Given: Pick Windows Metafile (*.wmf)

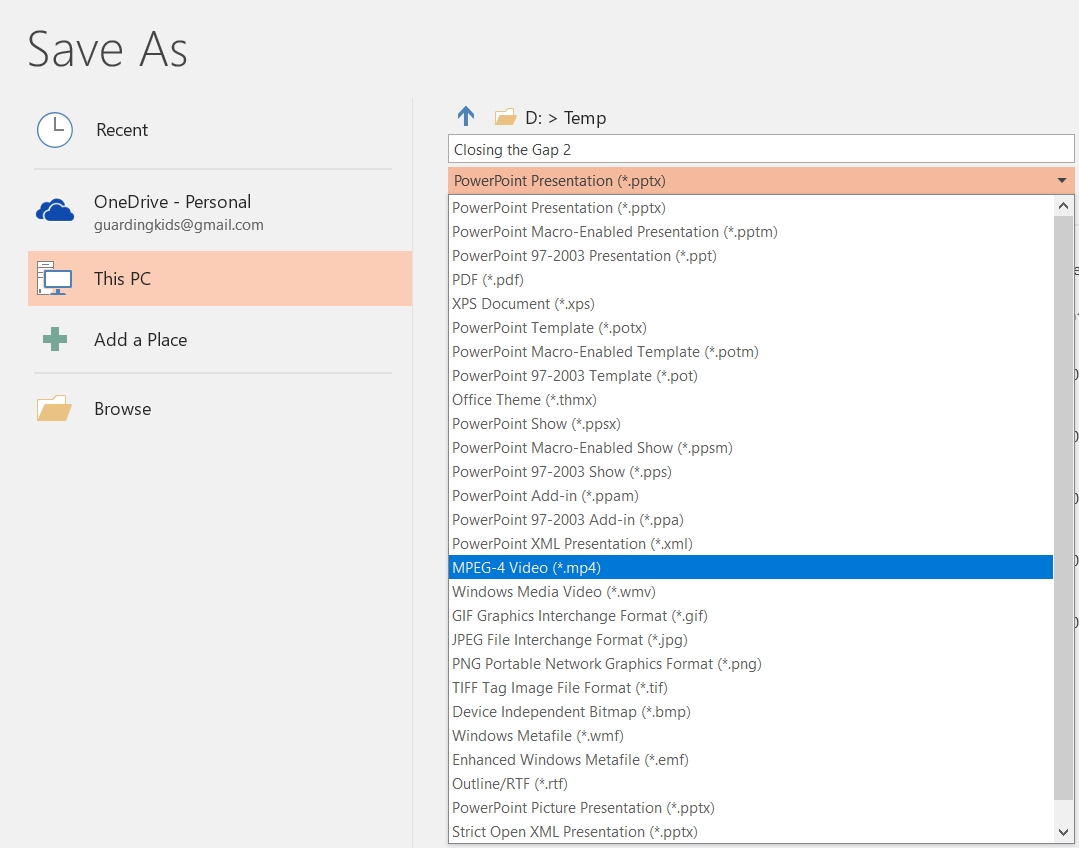Looking at the screenshot, I should tap(751, 736).
